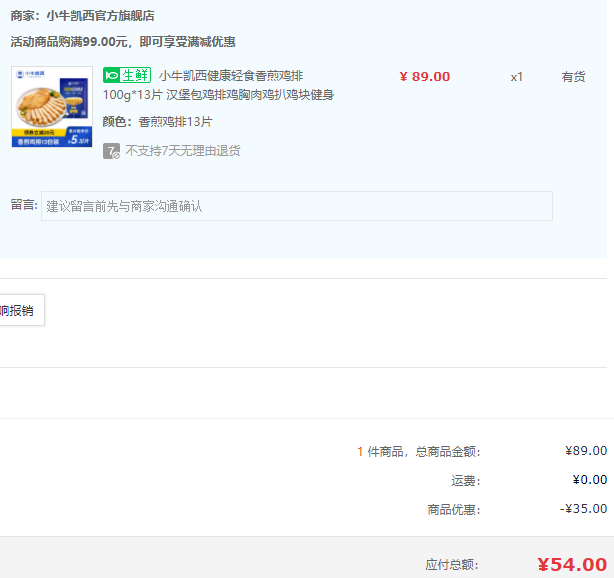Click the 颜色: 香煎鸡排13片 option text
This screenshot has width=614, height=578.
coord(157,122)
